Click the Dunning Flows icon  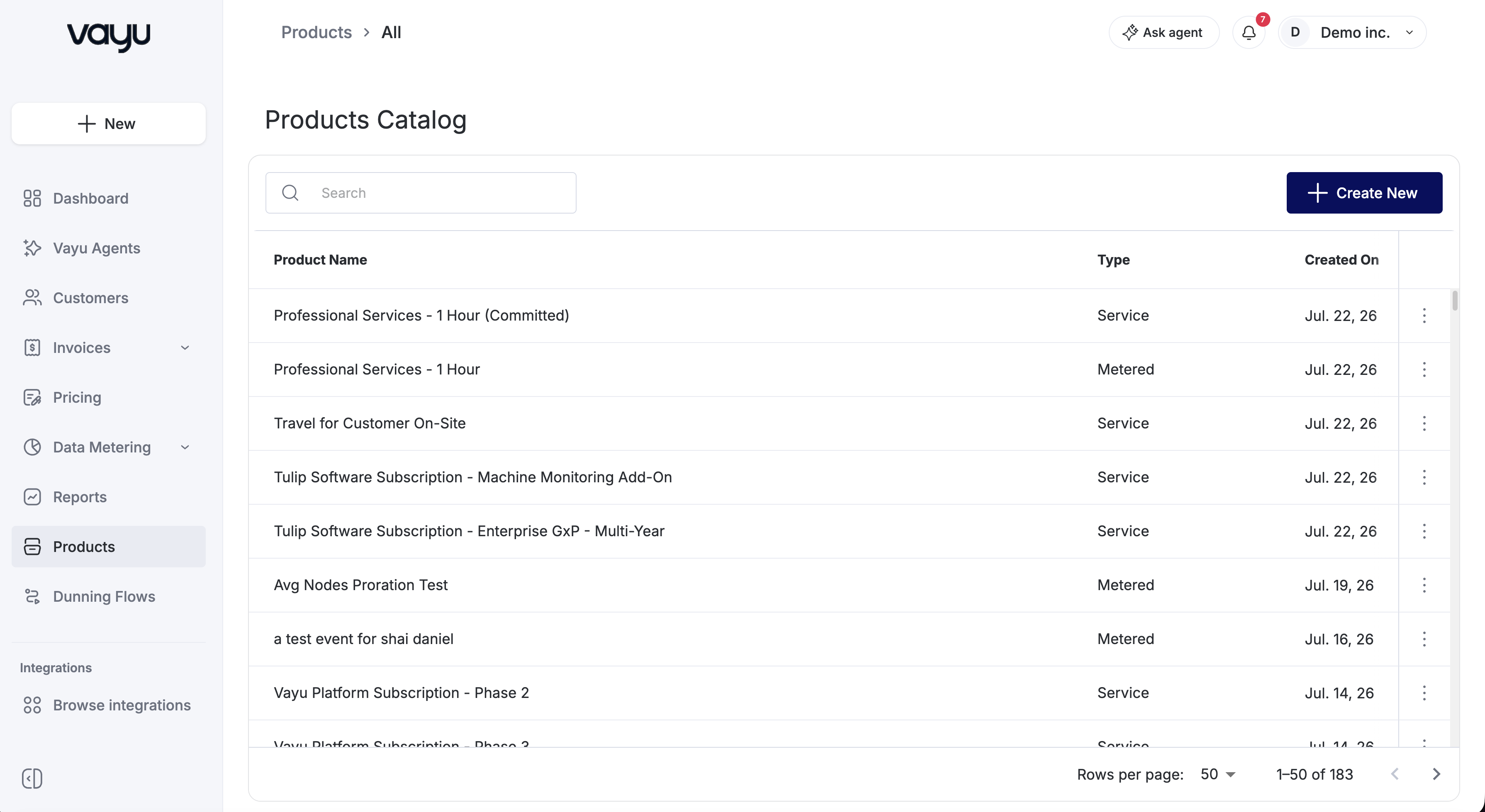32,596
